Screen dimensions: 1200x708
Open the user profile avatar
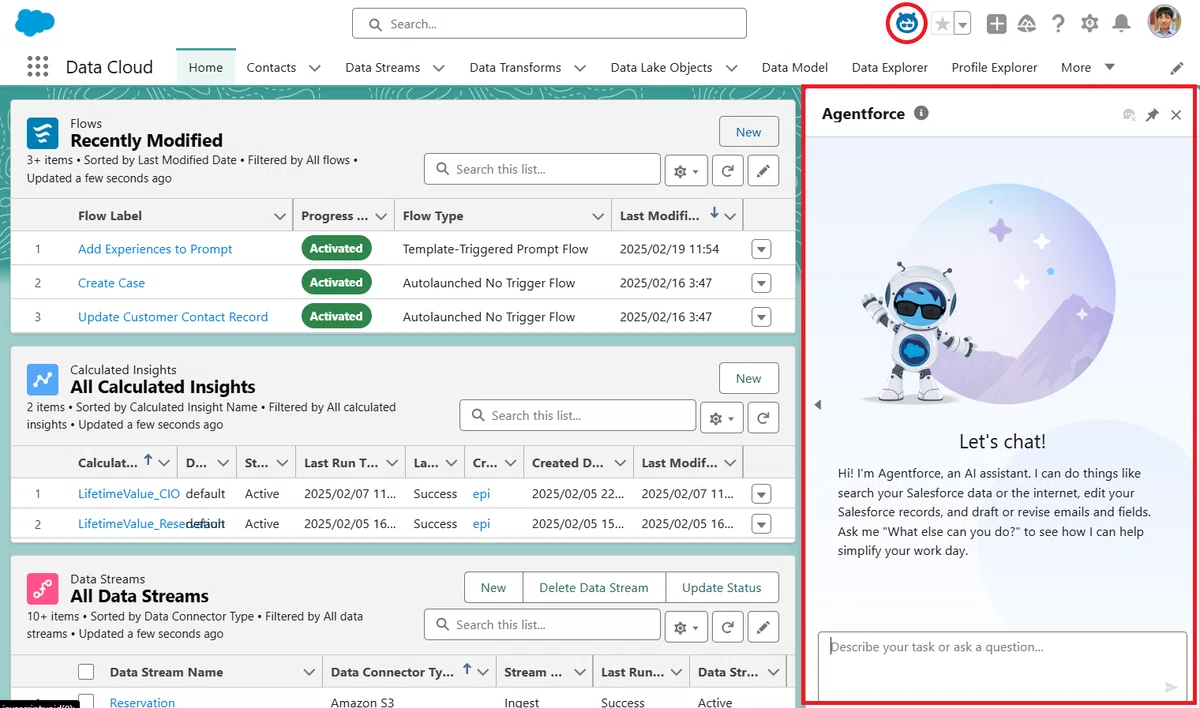pyautogui.click(x=1164, y=22)
